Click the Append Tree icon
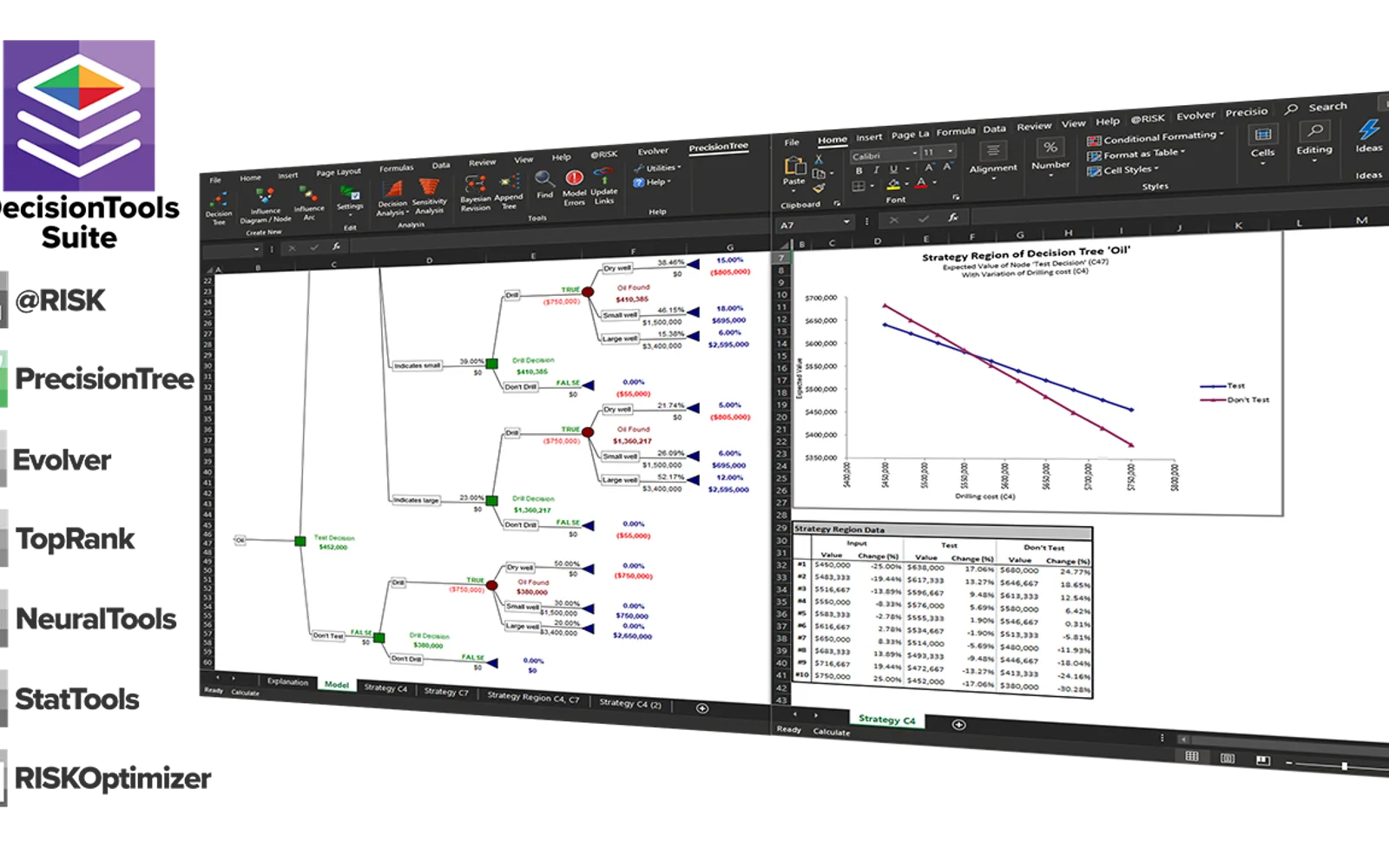 [509, 191]
